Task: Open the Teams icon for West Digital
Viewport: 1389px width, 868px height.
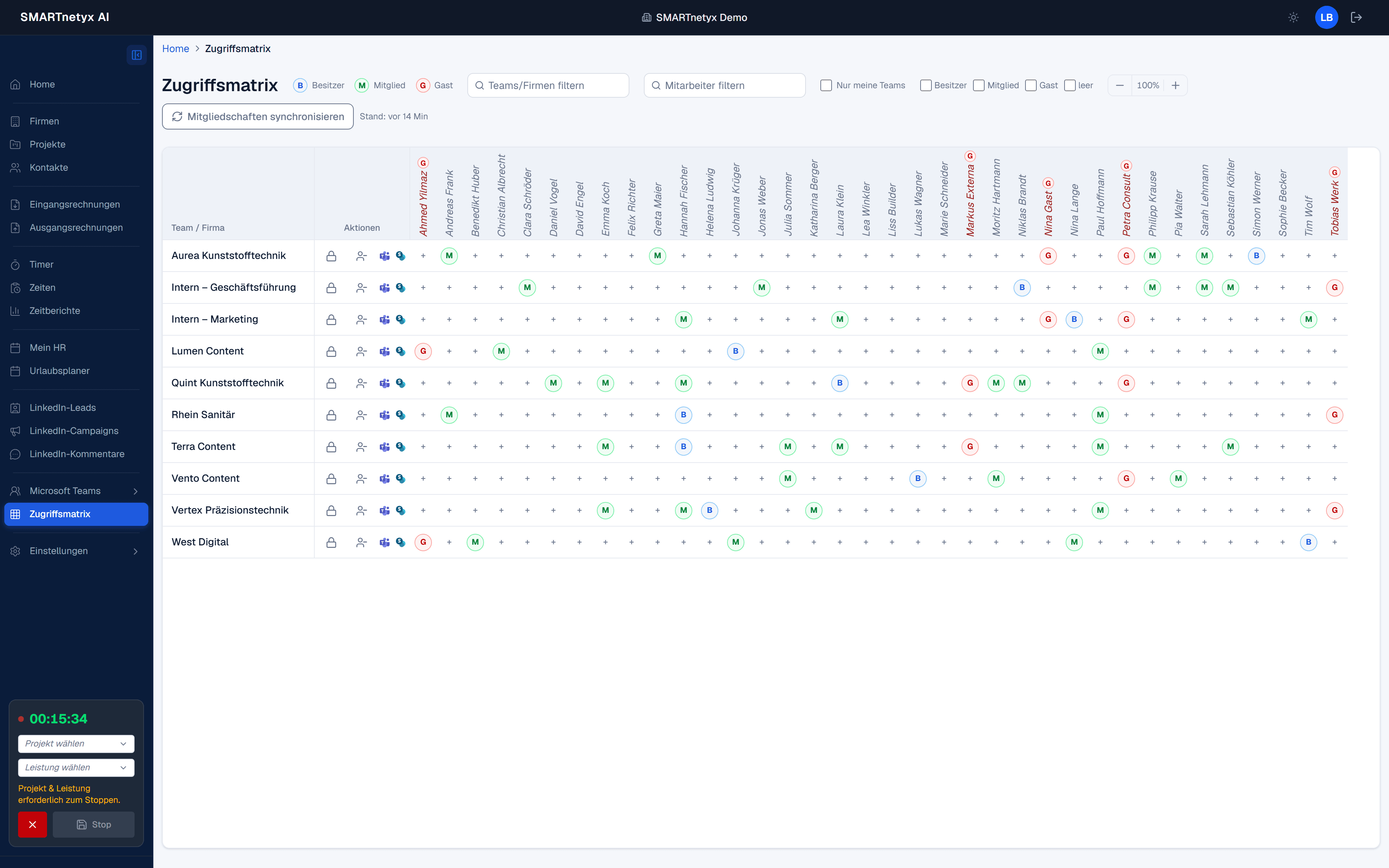Action: [x=385, y=542]
